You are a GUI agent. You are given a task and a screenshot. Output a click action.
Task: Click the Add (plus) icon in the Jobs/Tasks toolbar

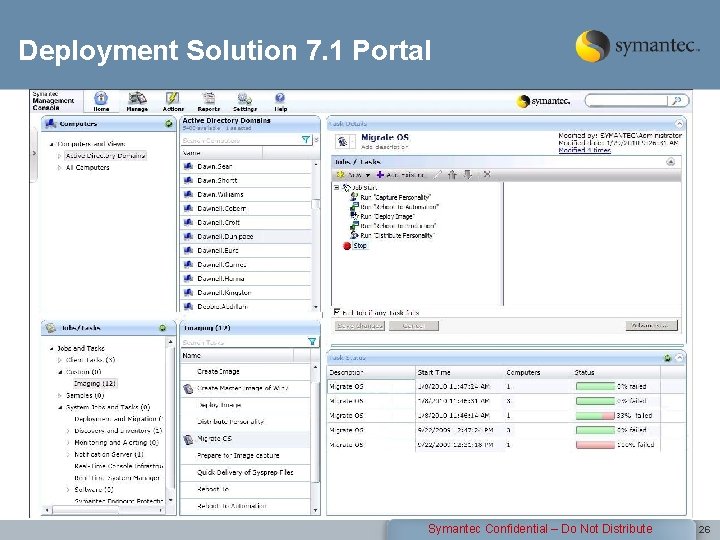click(380, 174)
